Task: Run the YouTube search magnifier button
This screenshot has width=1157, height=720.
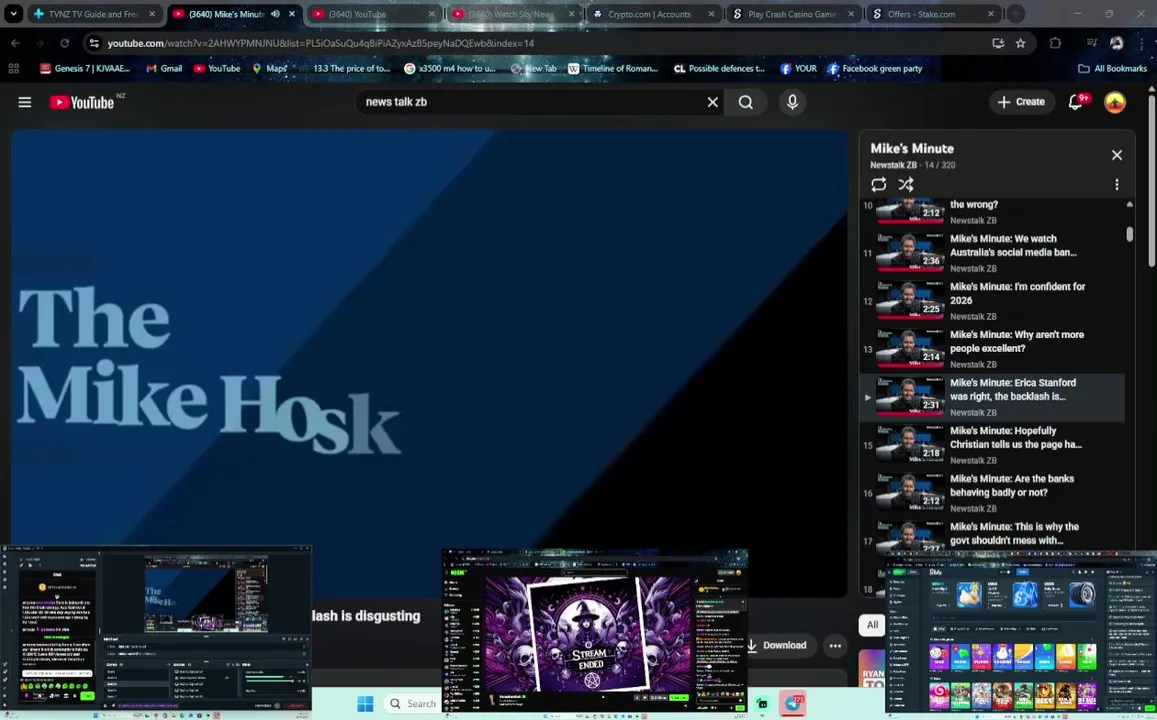Action: point(746,102)
